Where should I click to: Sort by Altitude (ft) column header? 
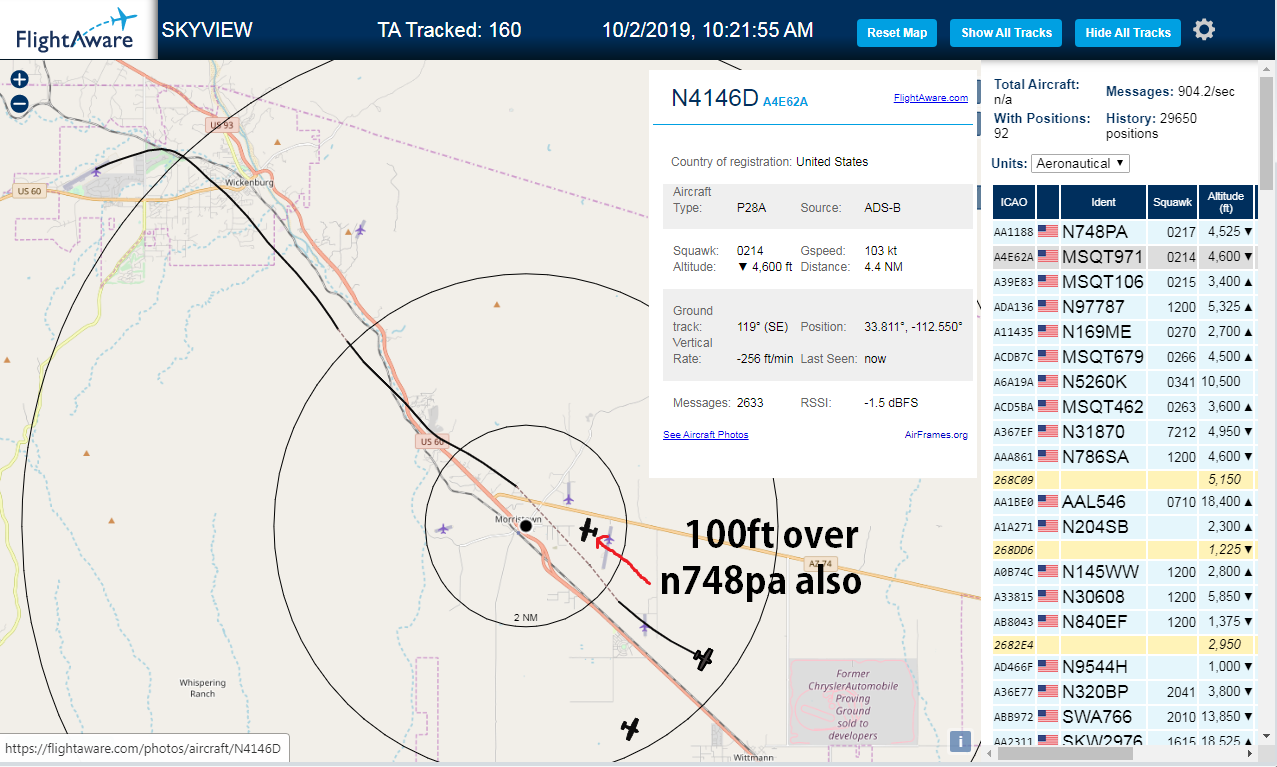(1227, 202)
